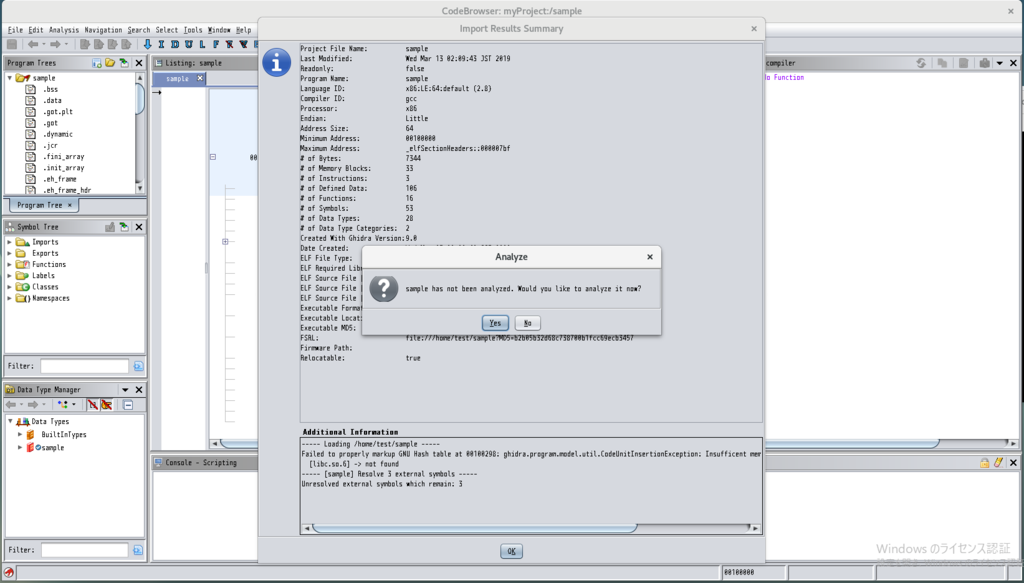Open the Navigation menu

click(x=103, y=30)
